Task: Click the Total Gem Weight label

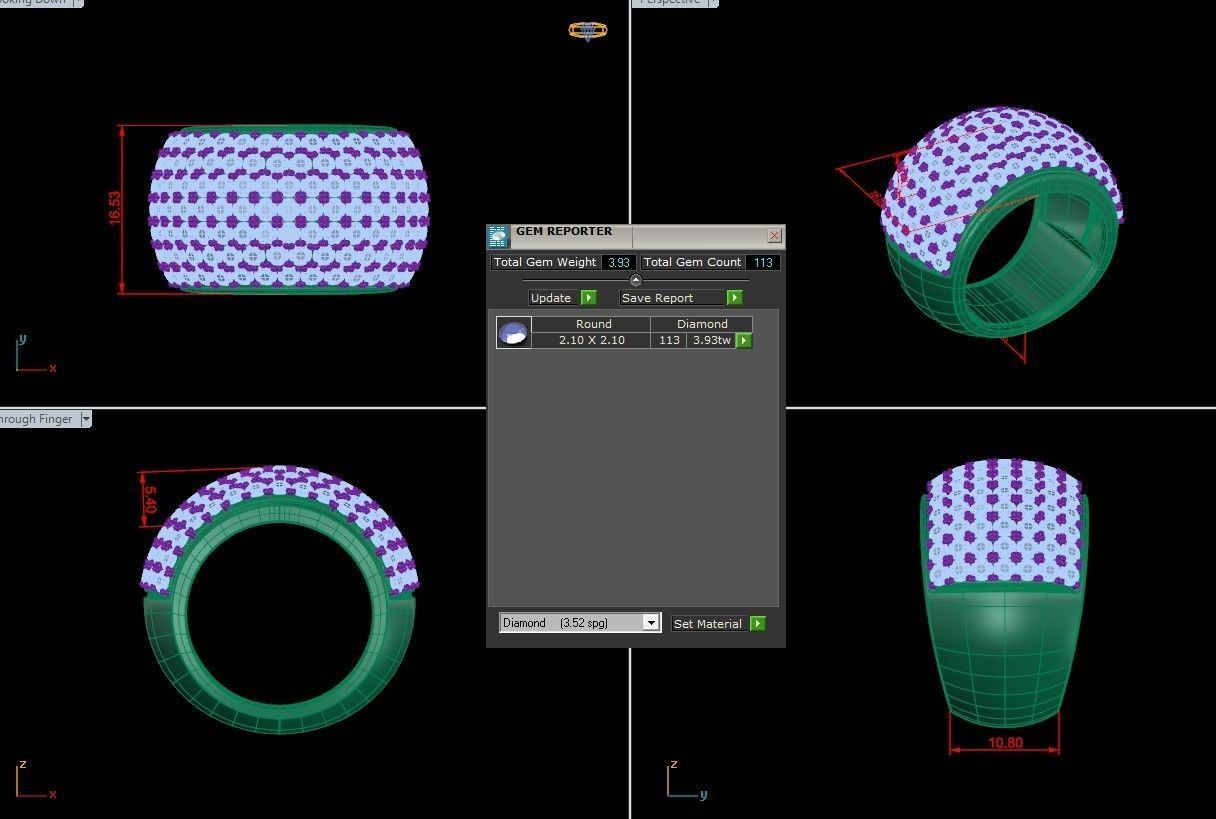Action: (x=545, y=262)
